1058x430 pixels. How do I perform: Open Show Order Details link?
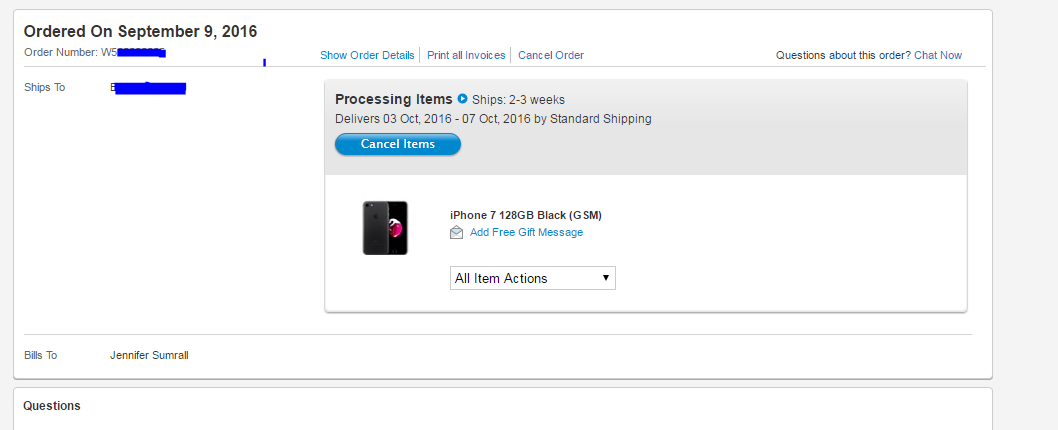pos(367,55)
